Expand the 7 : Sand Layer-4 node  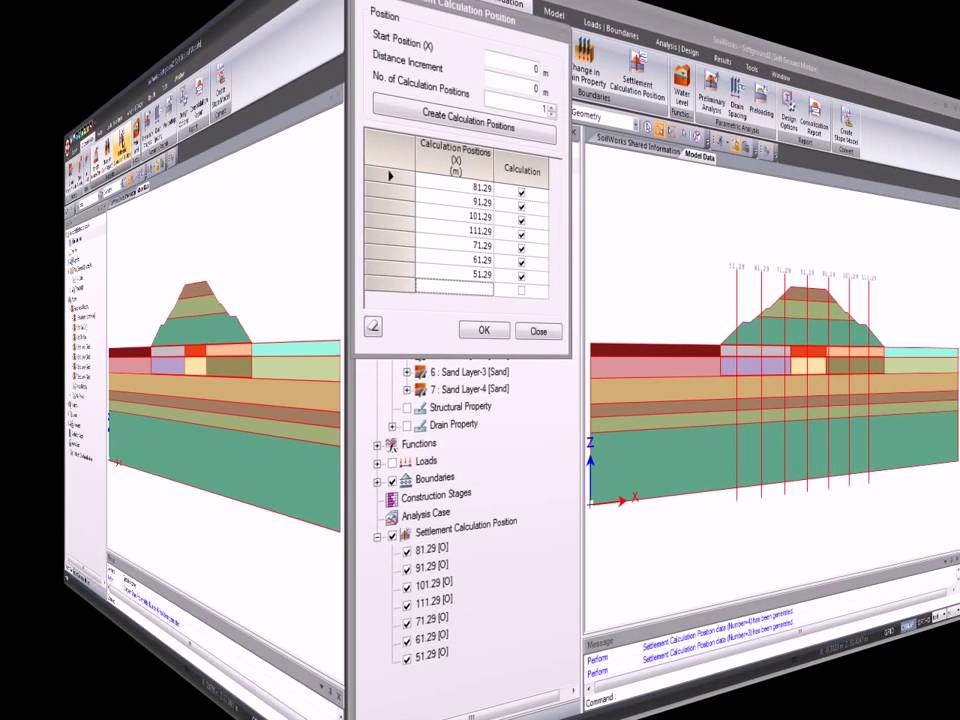407,390
